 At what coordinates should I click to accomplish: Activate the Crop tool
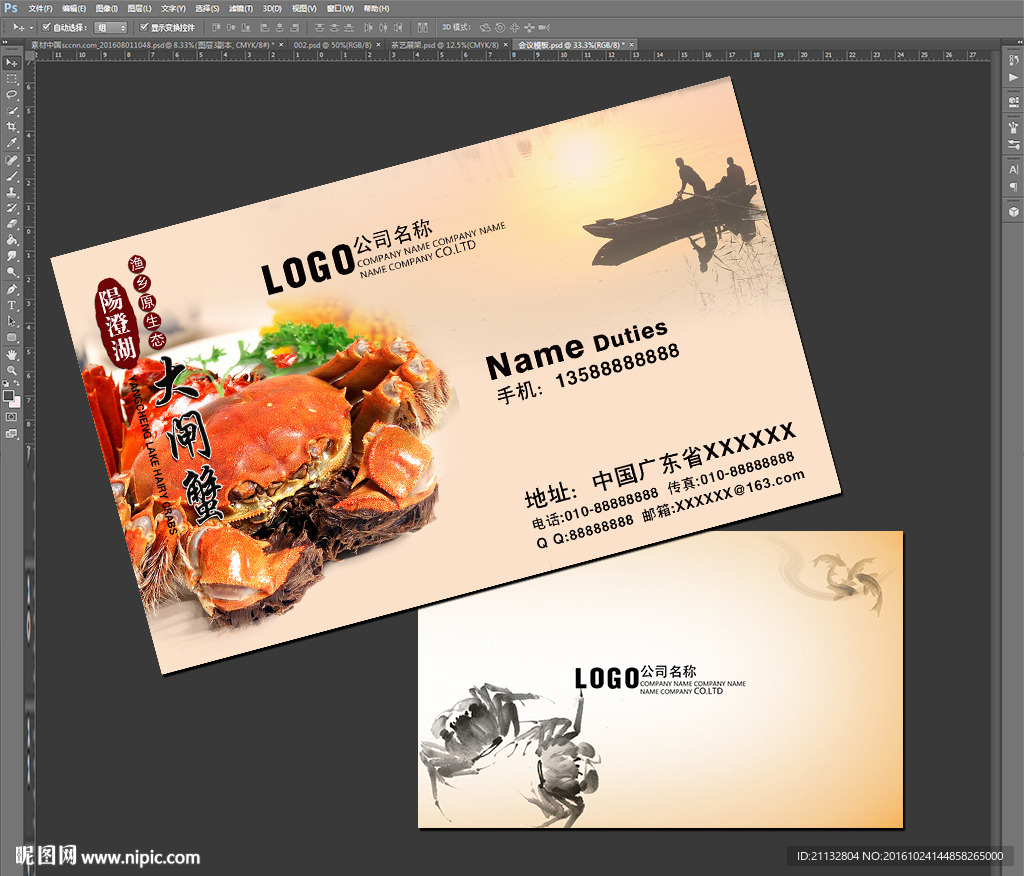pyautogui.click(x=12, y=127)
